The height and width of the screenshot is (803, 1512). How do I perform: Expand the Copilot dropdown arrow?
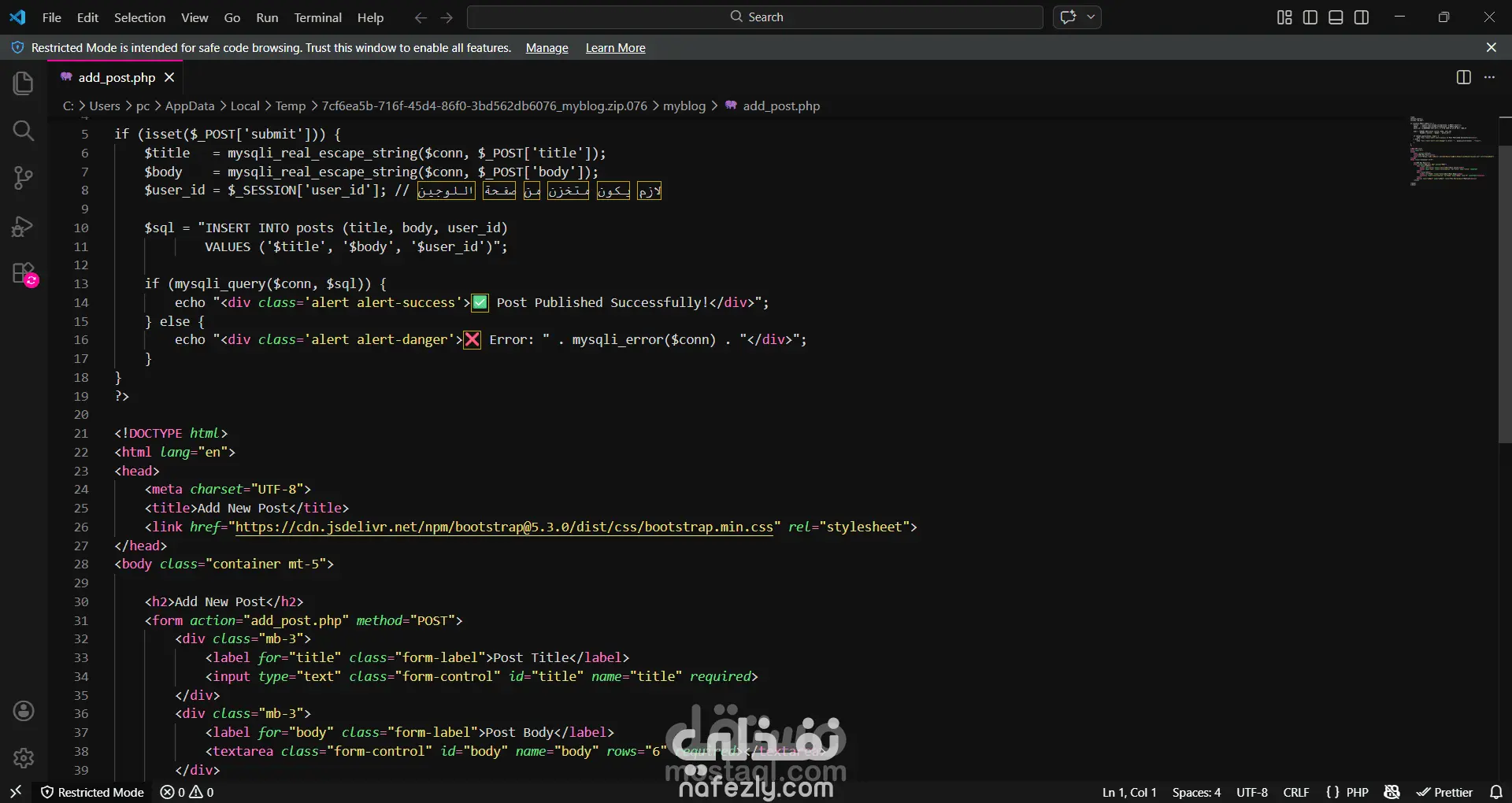(1091, 17)
